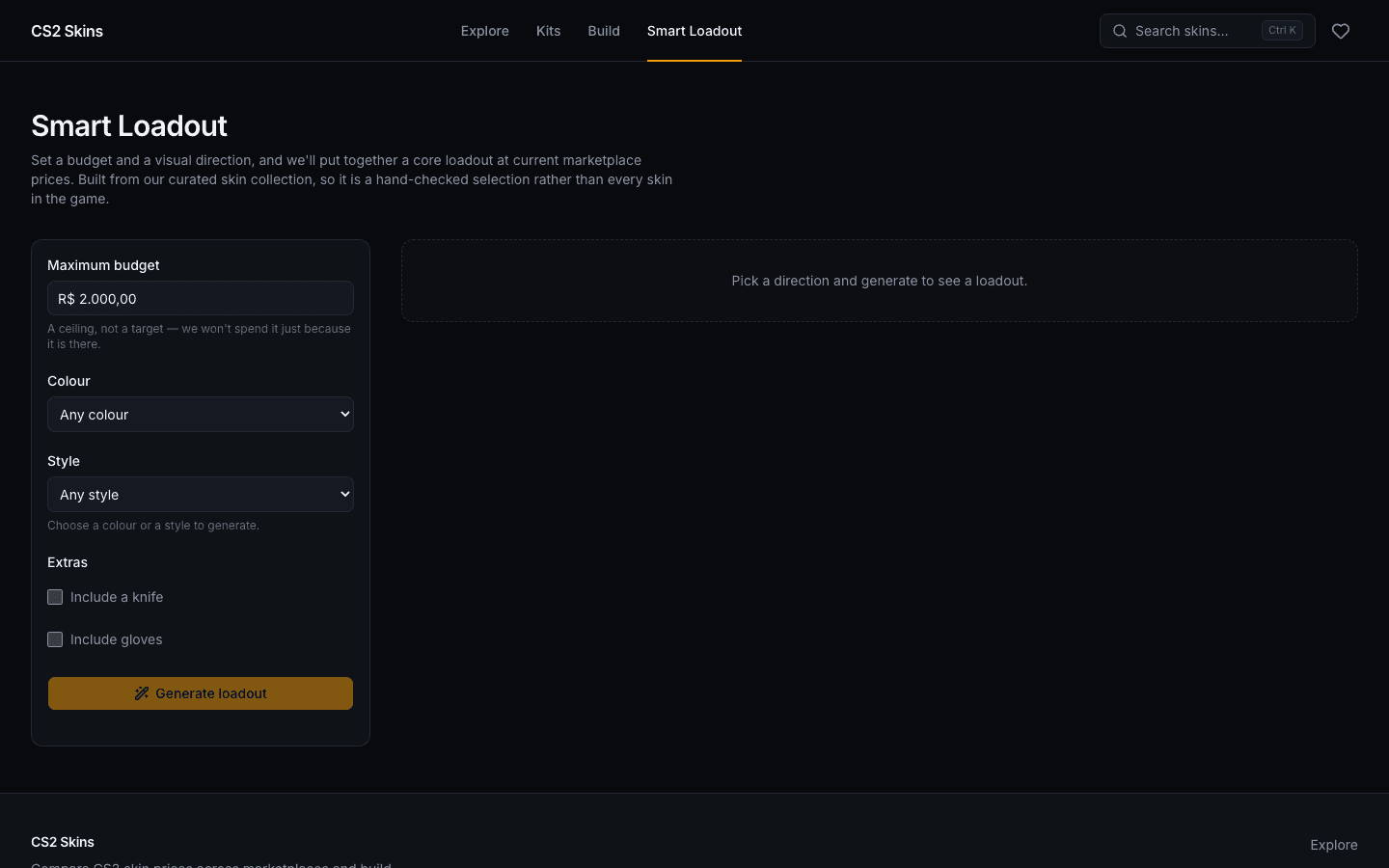Click the search magnifier icon
This screenshot has width=1389, height=868.
tap(1120, 31)
